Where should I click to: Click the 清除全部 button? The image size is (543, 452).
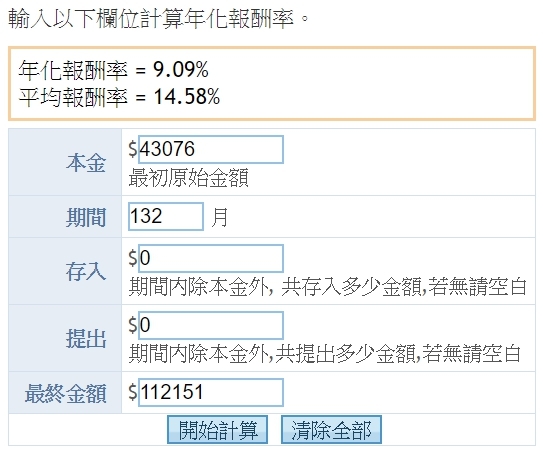pos(331,429)
